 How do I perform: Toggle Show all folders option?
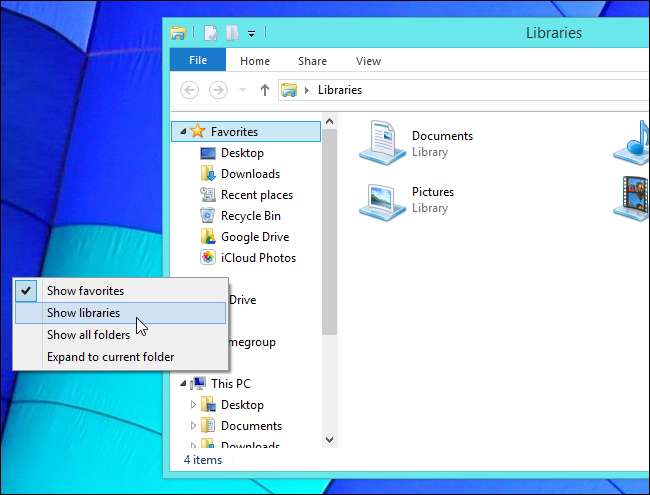(88, 335)
